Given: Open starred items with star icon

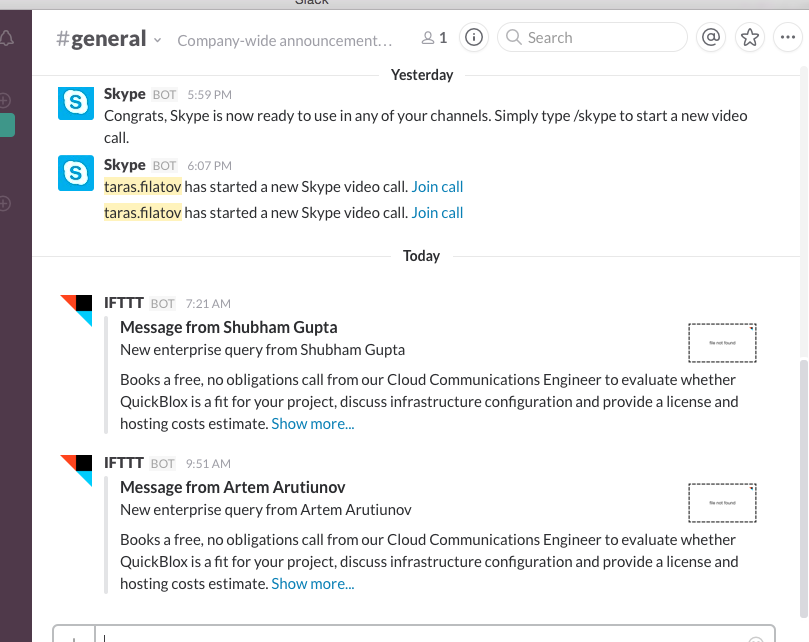Looking at the screenshot, I should tap(749, 37).
